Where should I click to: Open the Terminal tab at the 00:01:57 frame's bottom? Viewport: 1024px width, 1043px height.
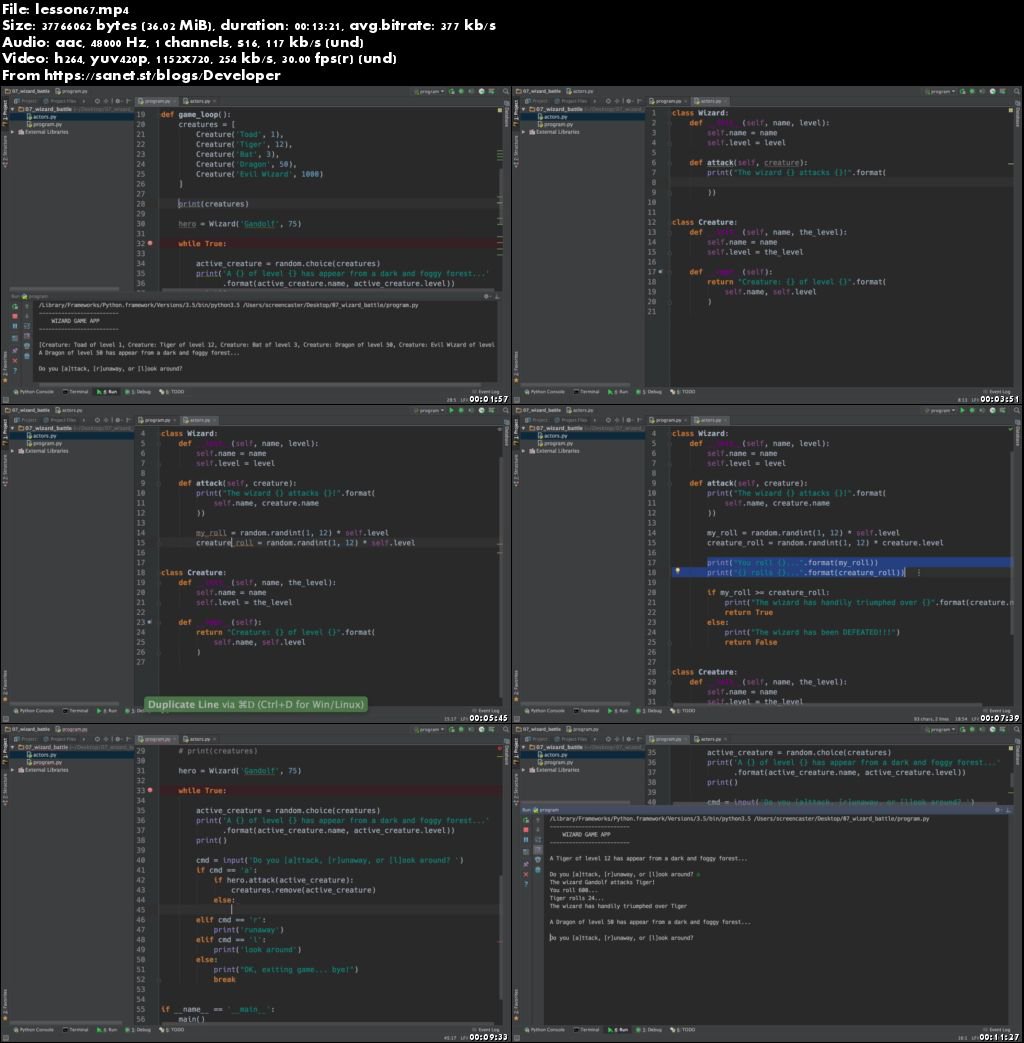pos(75,392)
